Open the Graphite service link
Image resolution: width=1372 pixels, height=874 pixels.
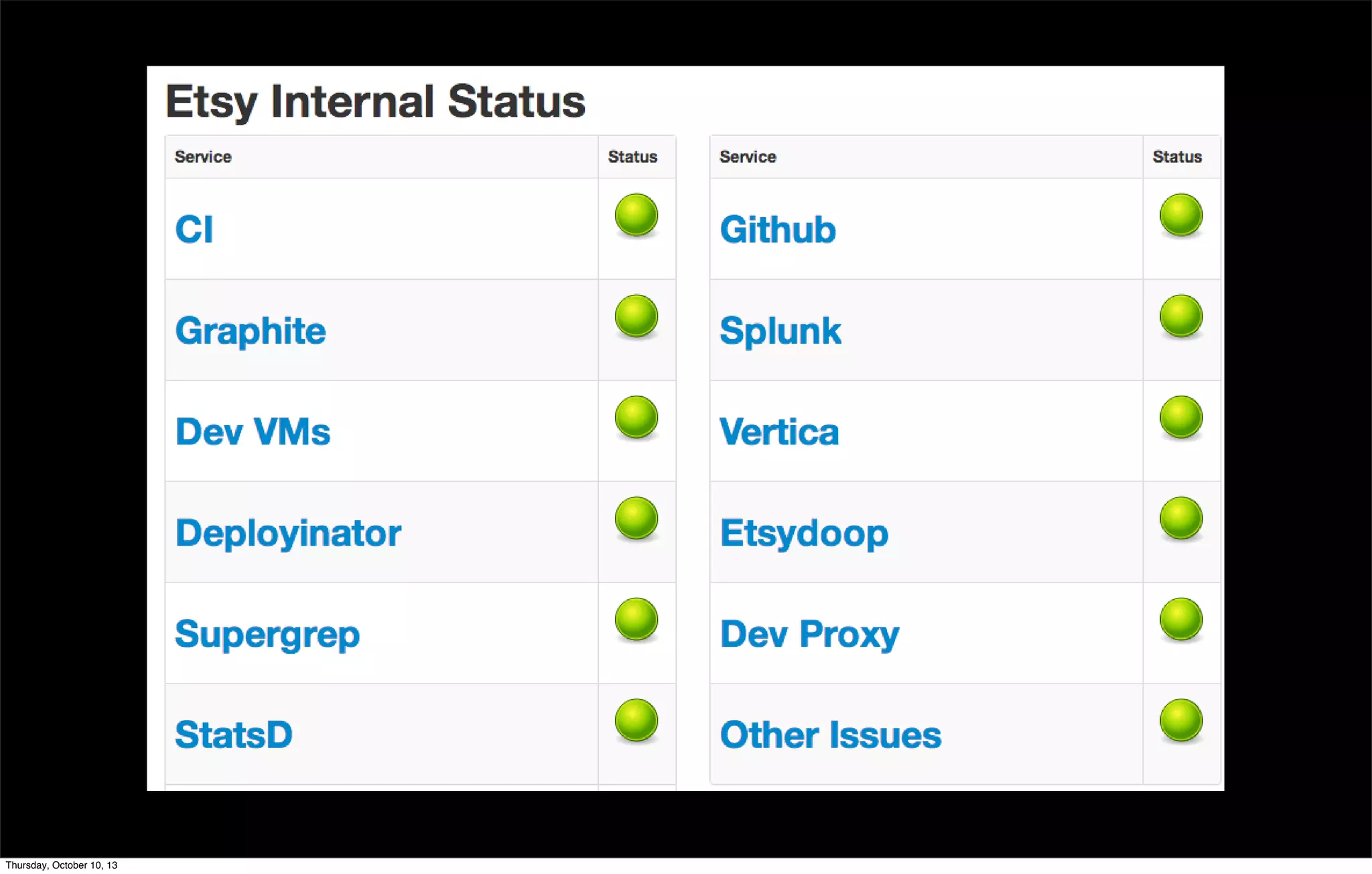251,331
